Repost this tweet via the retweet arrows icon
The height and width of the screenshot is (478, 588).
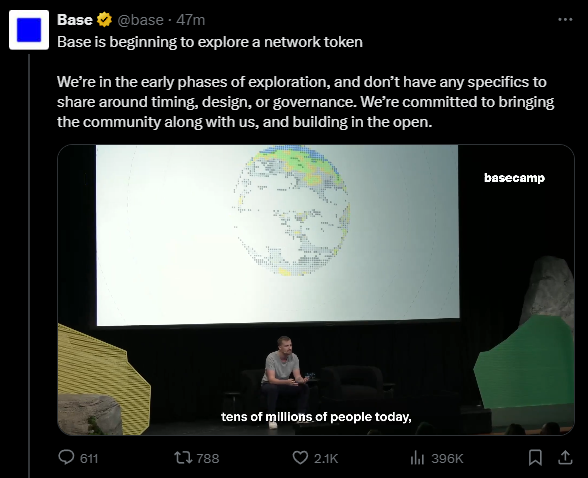[183, 458]
